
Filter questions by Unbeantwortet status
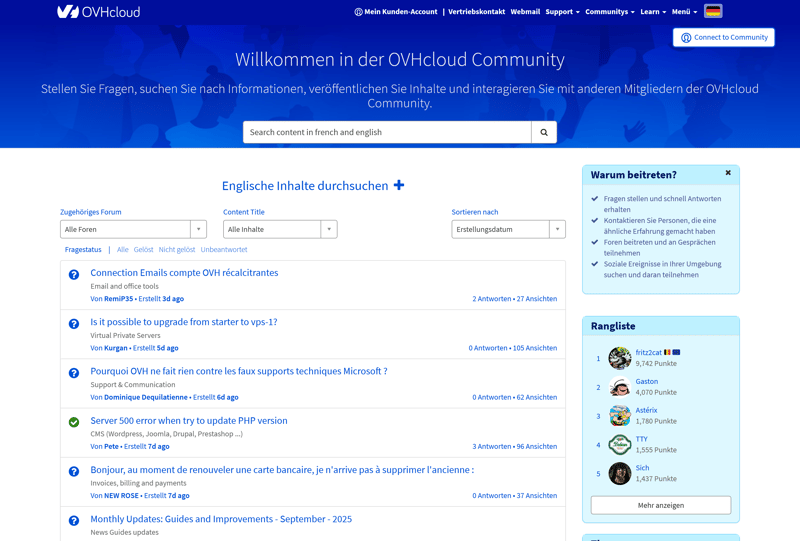[224, 250]
